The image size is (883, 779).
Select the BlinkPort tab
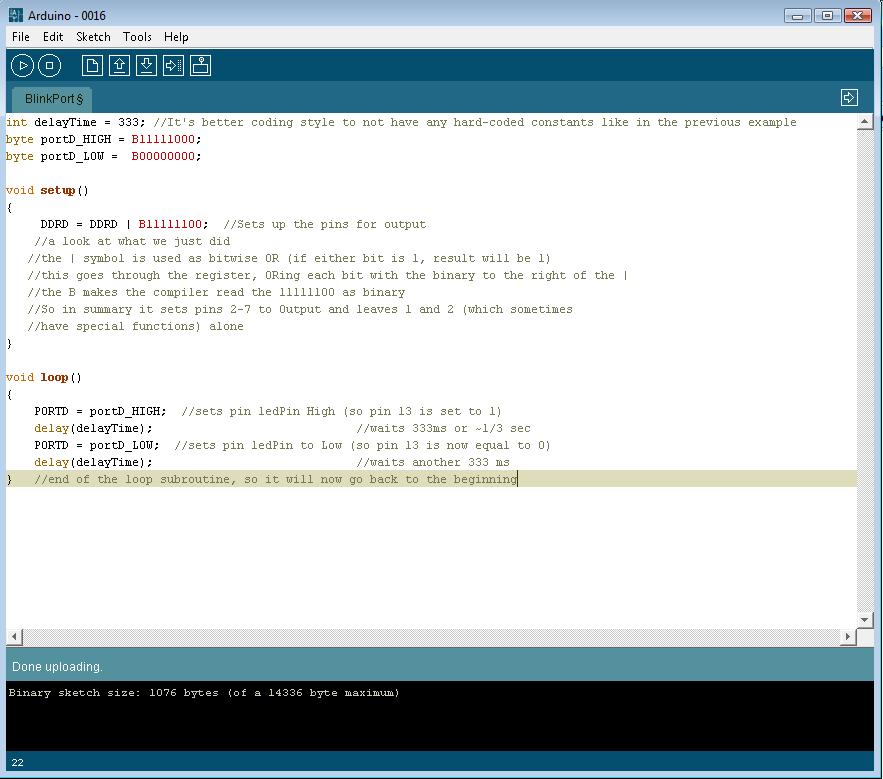[53, 99]
